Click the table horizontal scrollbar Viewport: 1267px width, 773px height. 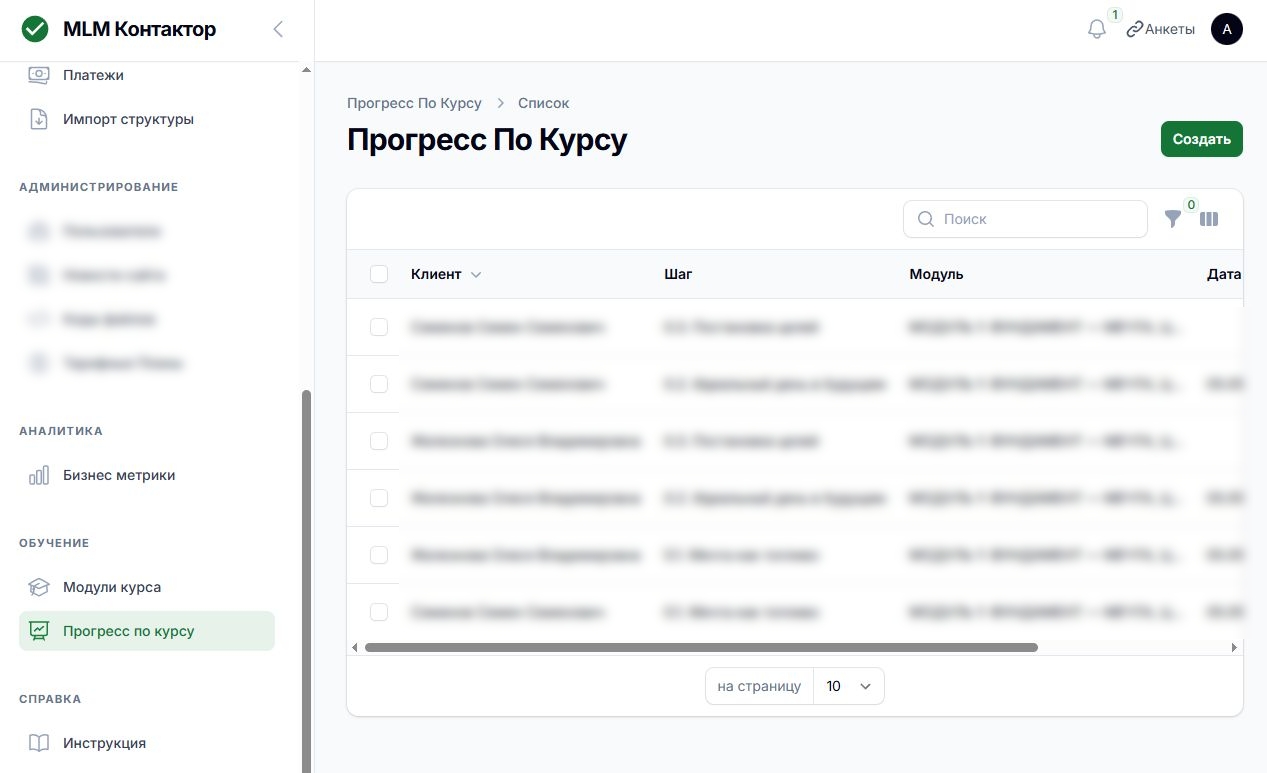tap(701, 647)
